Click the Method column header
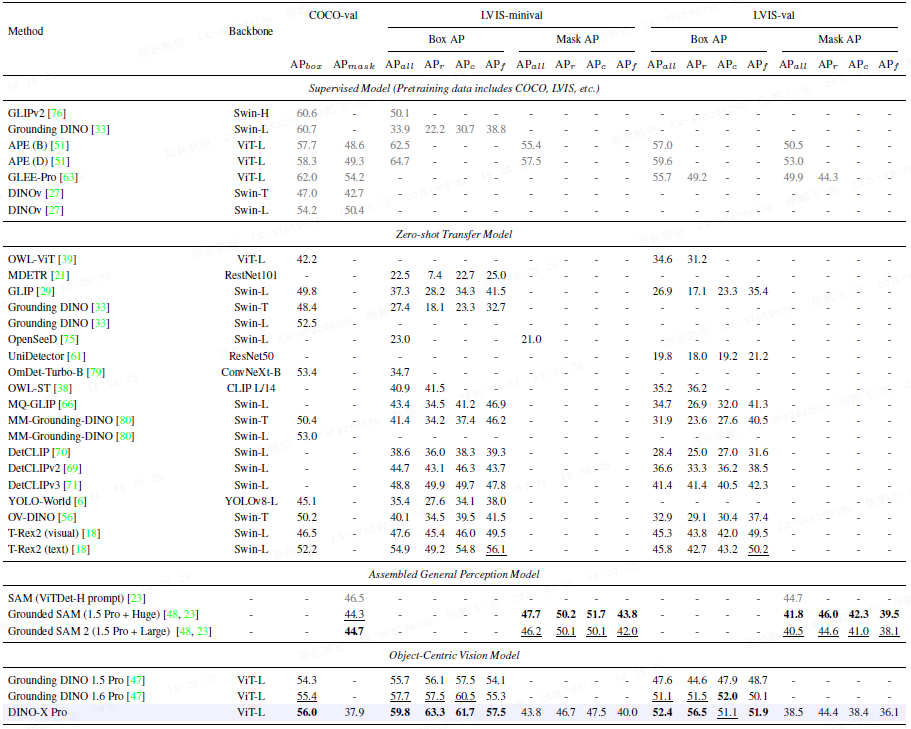The image size is (911, 729). click(x=26, y=31)
